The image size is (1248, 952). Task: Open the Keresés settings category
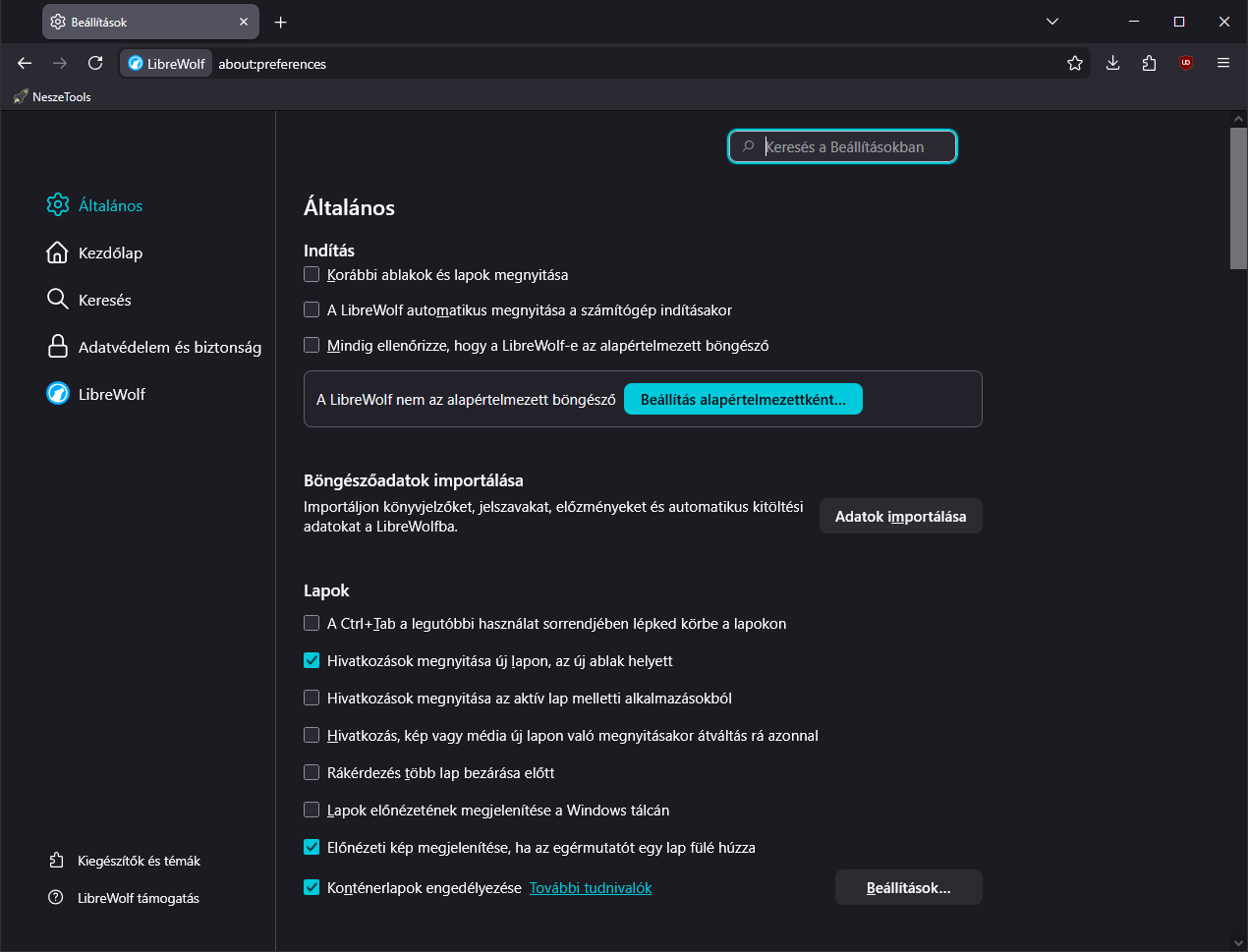tap(89, 300)
